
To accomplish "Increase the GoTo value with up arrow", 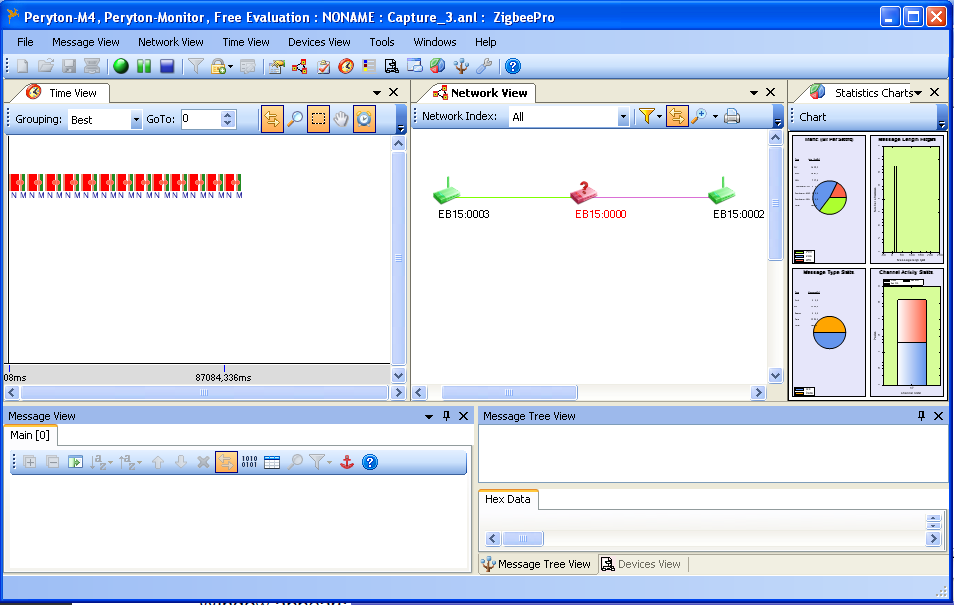I will [x=228, y=114].
